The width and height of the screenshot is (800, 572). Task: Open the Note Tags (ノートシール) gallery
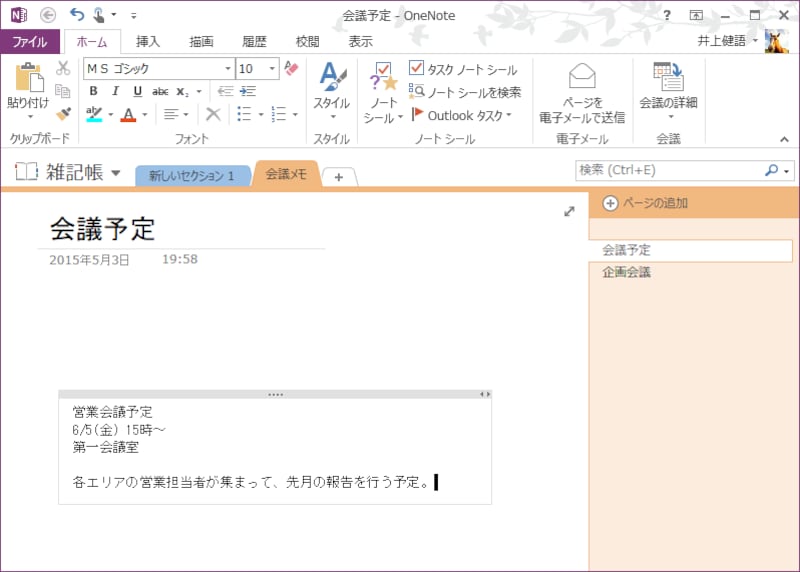pyautogui.click(x=383, y=93)
